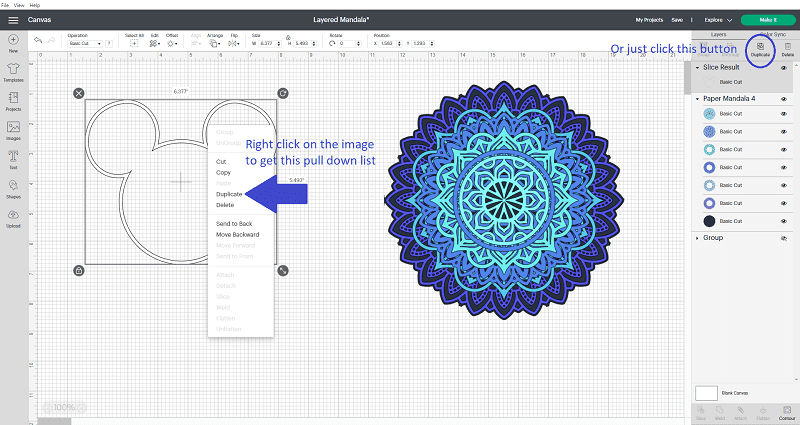800x425 pixels.
Task: Redo the last undone action
Action: tap(51, 40)
